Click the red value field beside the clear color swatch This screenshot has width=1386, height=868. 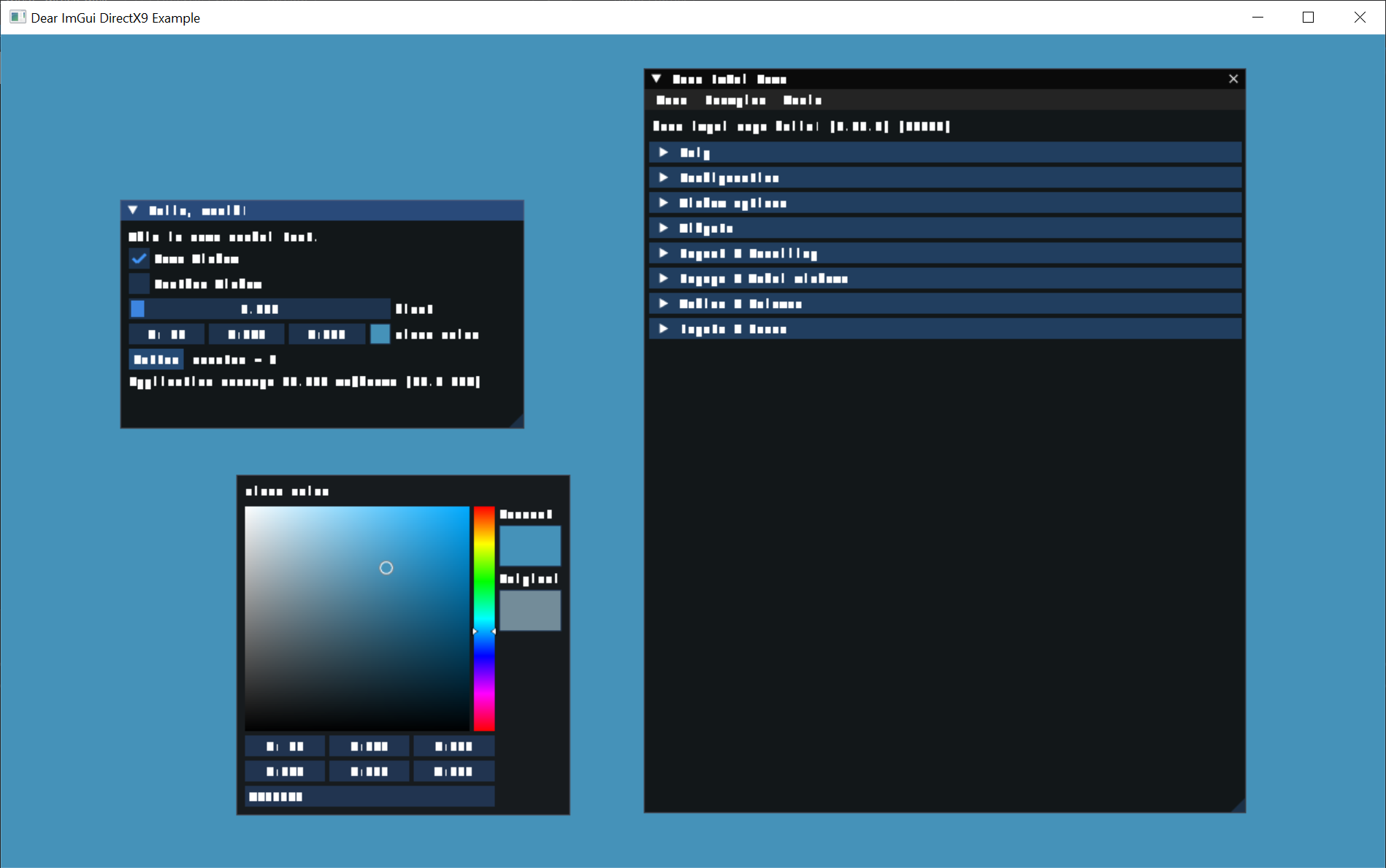[166, 334]
